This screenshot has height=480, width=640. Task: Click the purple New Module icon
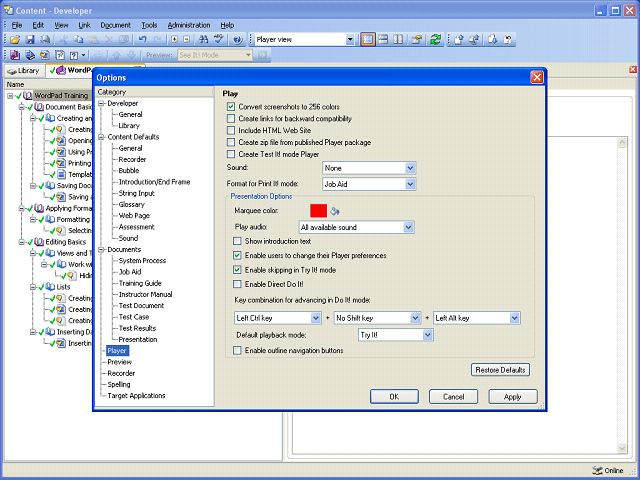[x=15, y=55]
